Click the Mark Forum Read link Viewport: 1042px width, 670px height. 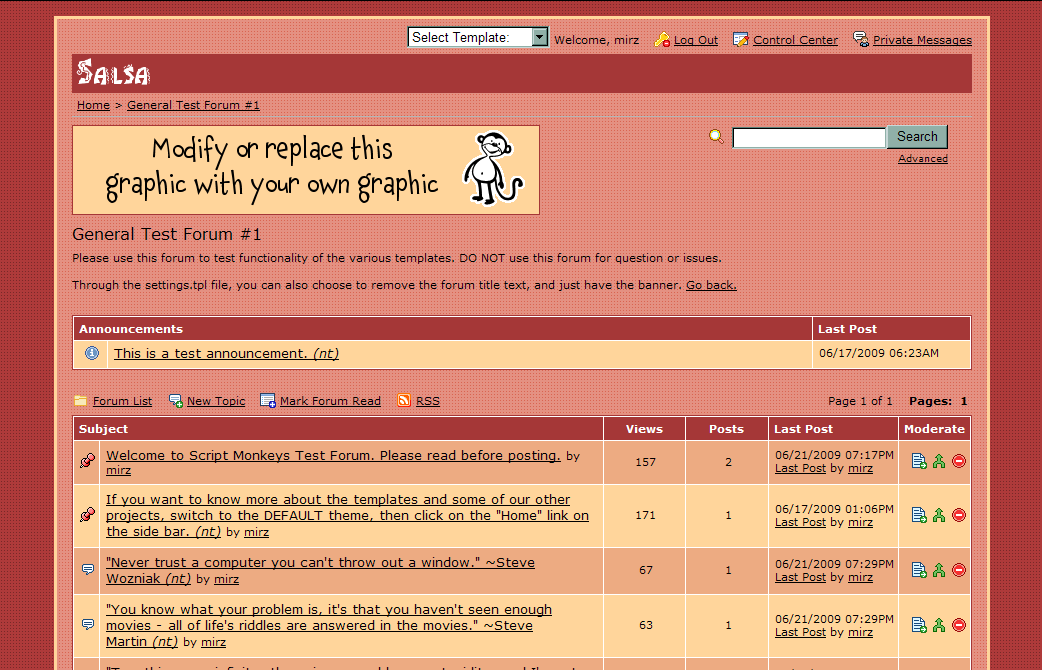(x=330, y=401)
